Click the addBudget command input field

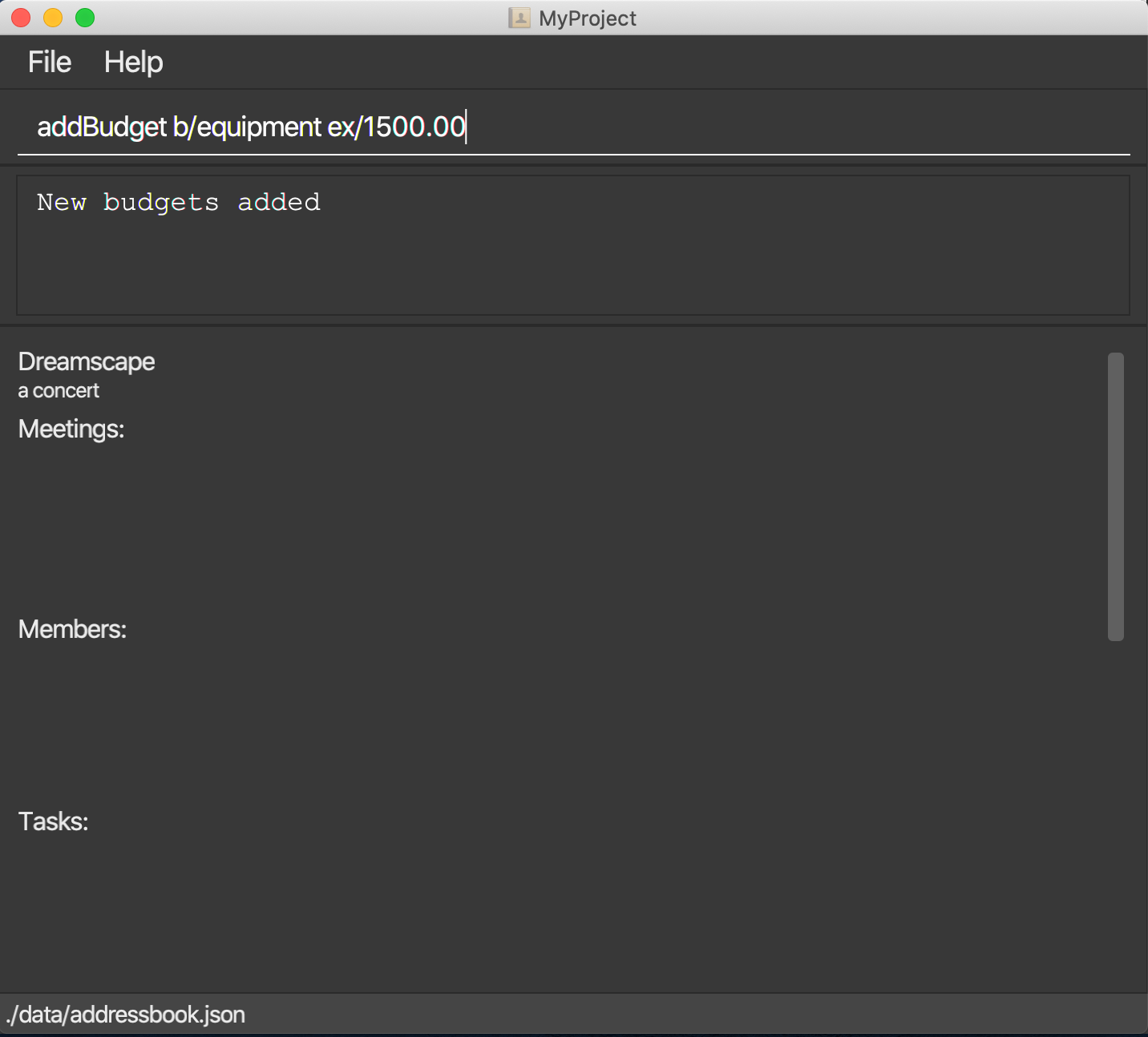pos(574,127)
